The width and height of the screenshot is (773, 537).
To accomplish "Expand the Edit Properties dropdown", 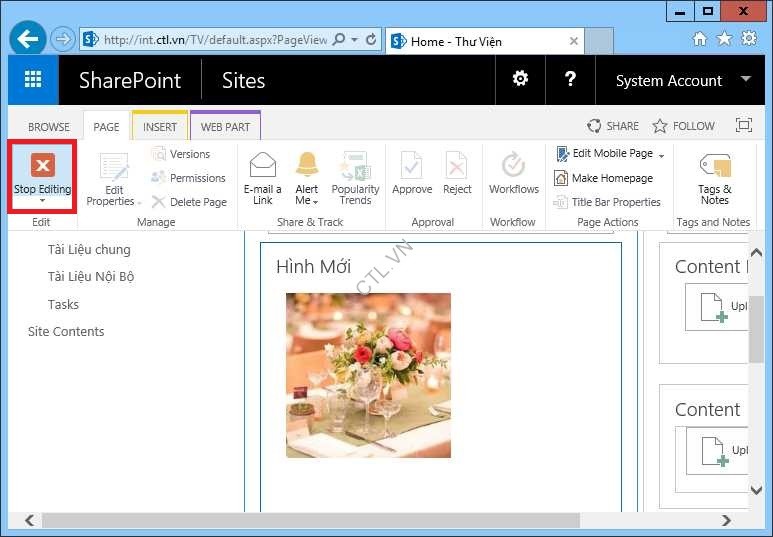I will [x=139, y=202].
